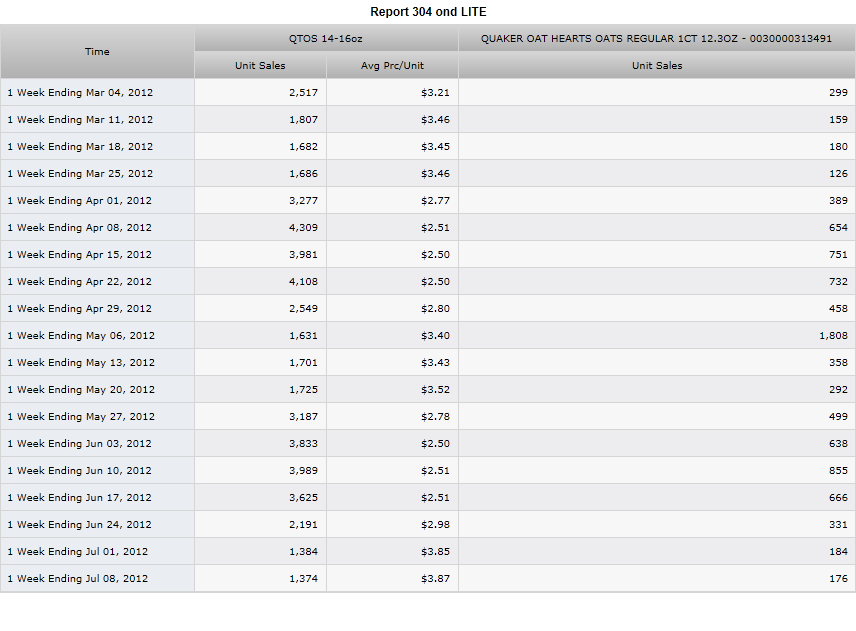856x631 pixels.
Task: Select row '1 Week Ending Apr 22, 2012'
Action: (x=428, y=282)
